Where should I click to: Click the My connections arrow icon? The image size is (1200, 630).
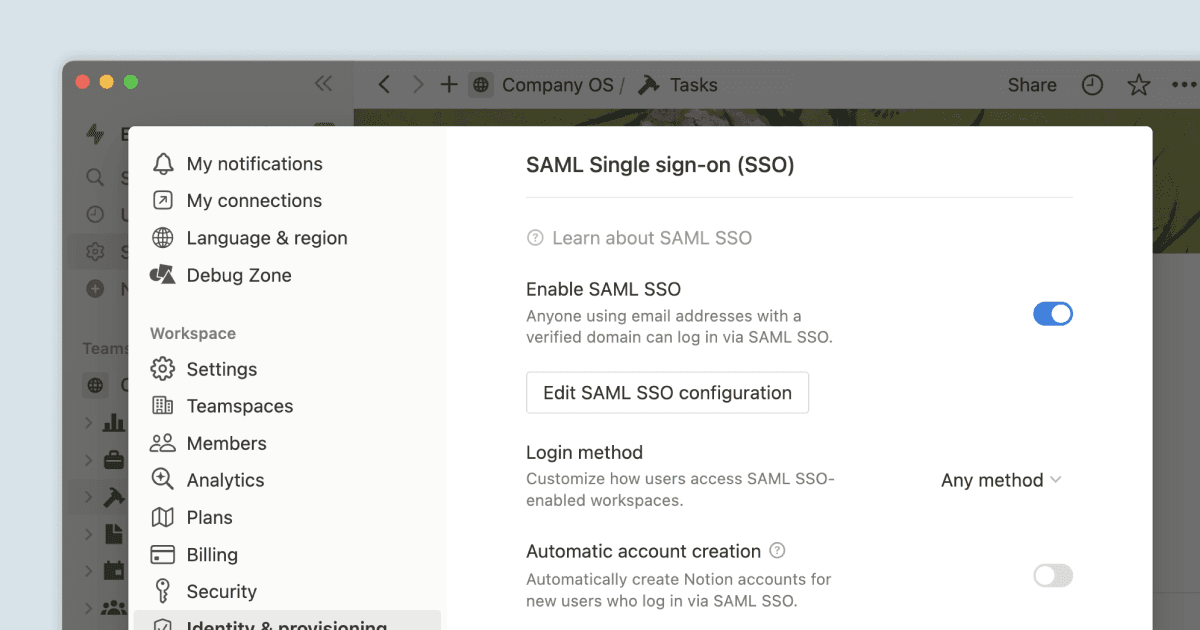(x=163, y=200)
